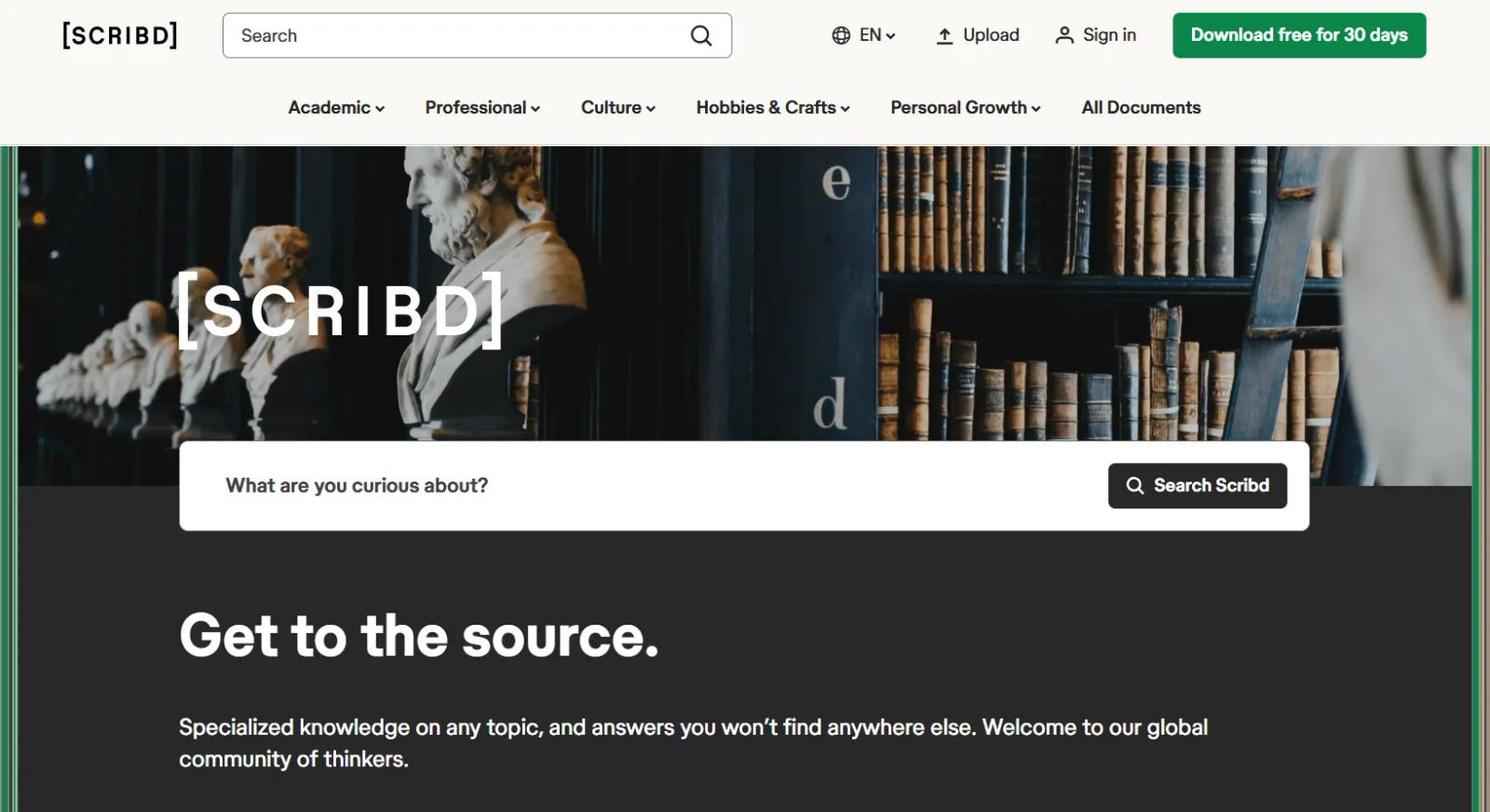Click the Scribd logo in the header
This screenshot has width=1490, height=812.
coord(119,35)
